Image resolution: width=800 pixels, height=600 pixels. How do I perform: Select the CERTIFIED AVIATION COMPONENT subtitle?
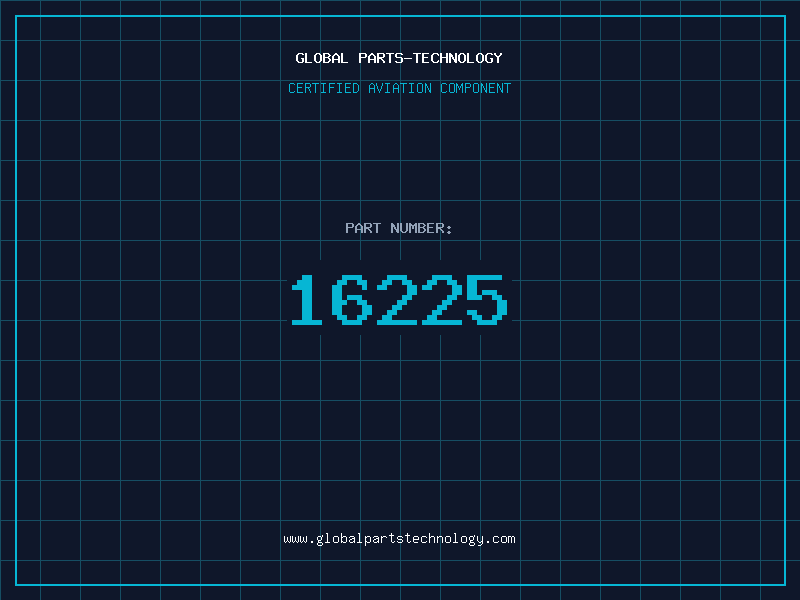coord(399,88)
